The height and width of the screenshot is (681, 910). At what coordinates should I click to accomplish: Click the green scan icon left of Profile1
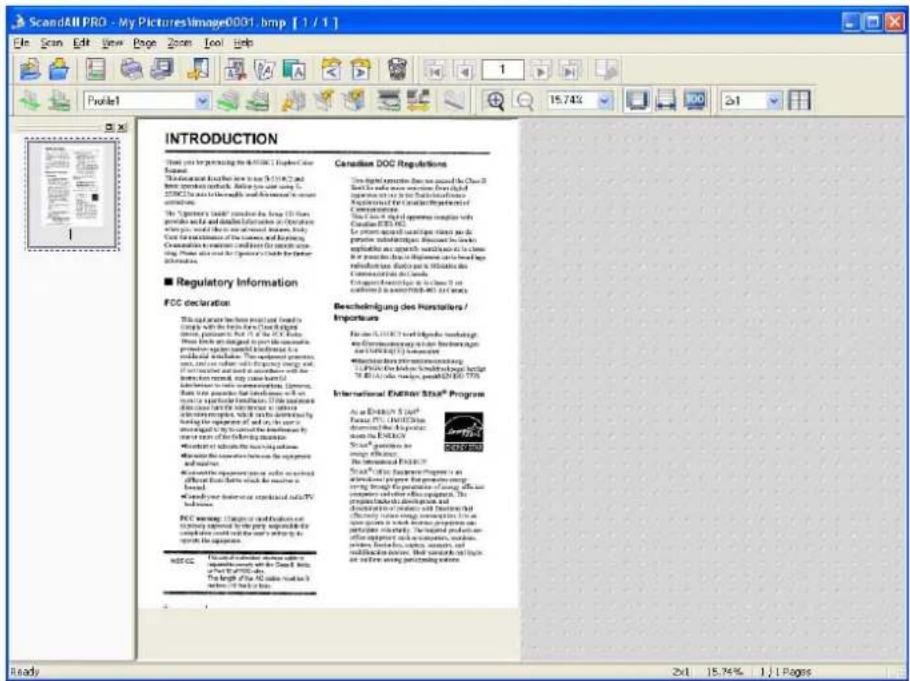pyautogui.click(x=29, y=100)
